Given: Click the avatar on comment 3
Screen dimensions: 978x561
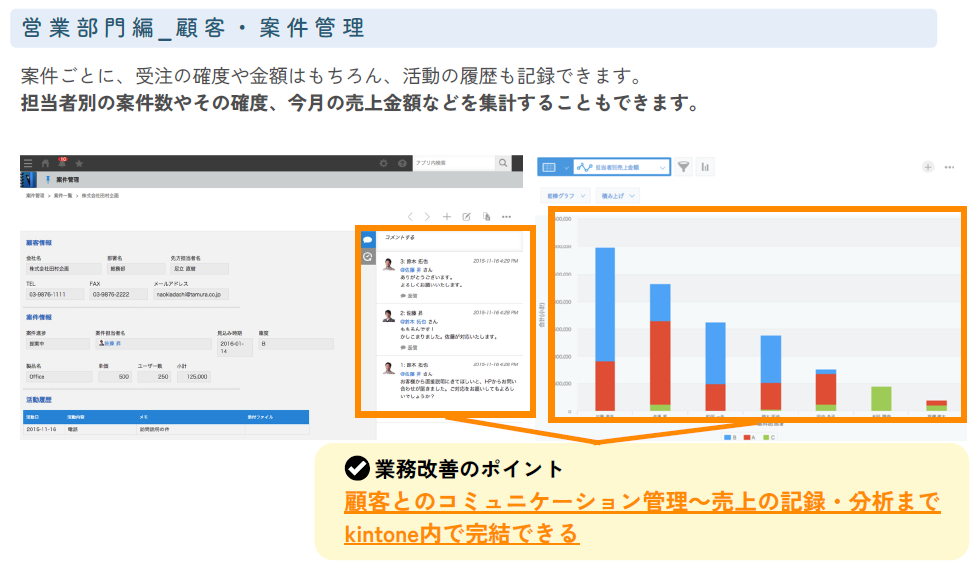Looking at the screenshot, I should click(389, 265).
